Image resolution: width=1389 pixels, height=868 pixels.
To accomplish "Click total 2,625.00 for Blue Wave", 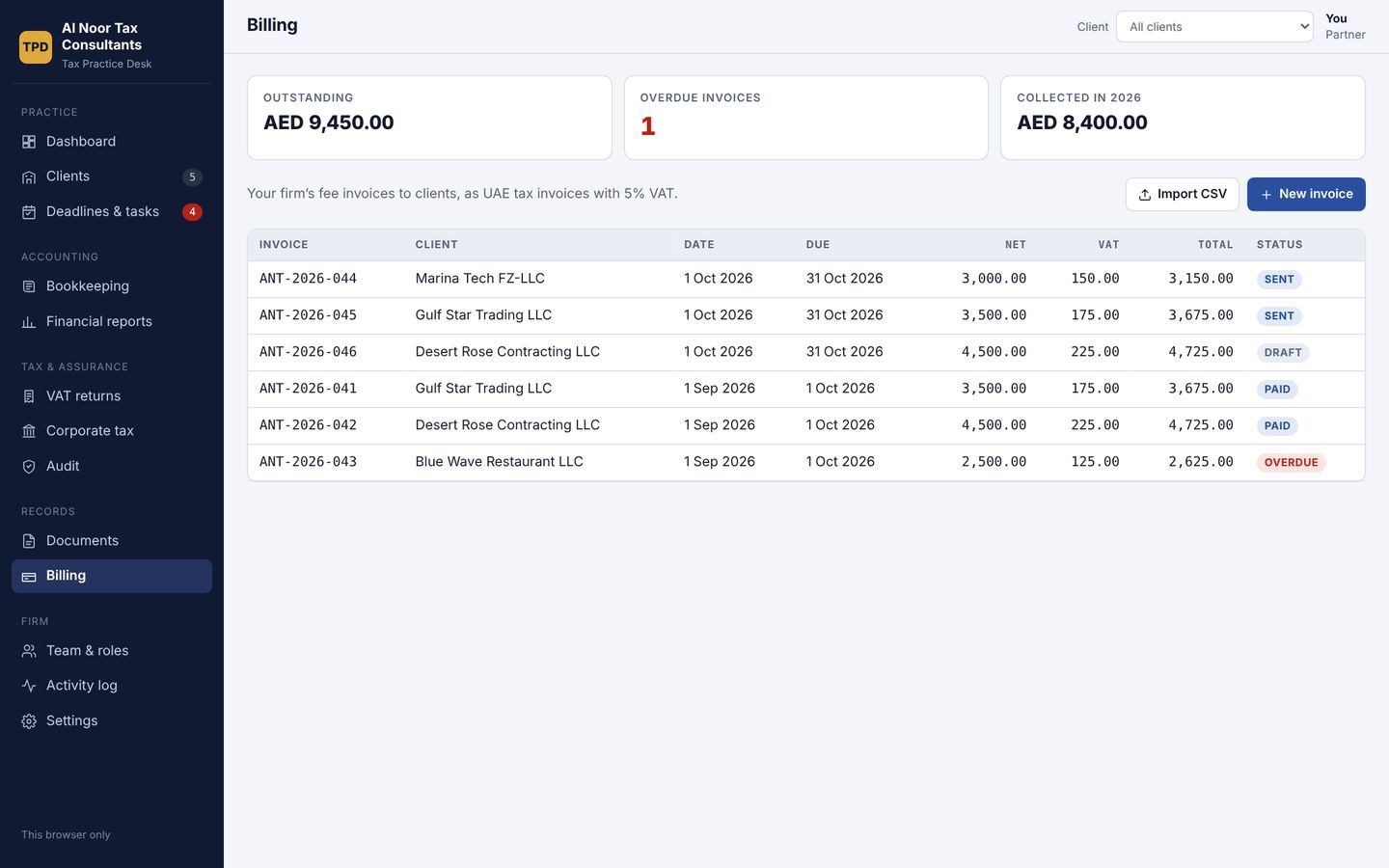I will 1201,462.
